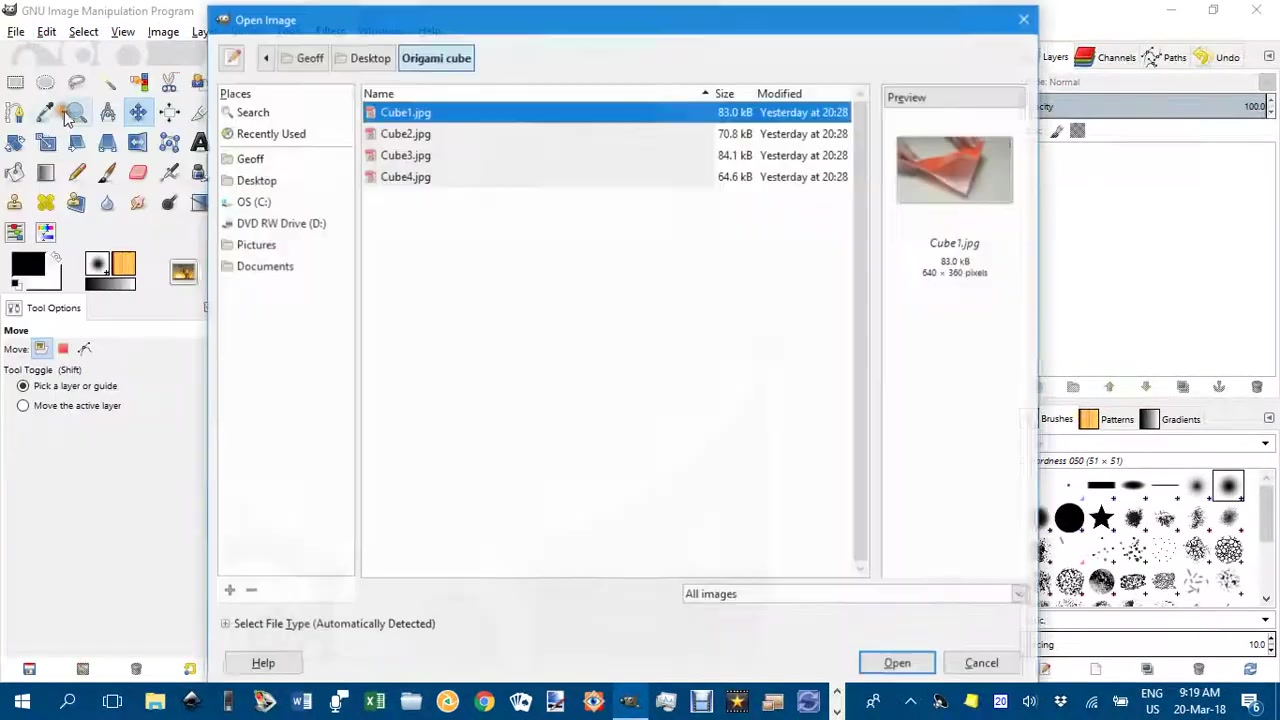
Task: Activate the Eraser tool
Action: (138, 173)
